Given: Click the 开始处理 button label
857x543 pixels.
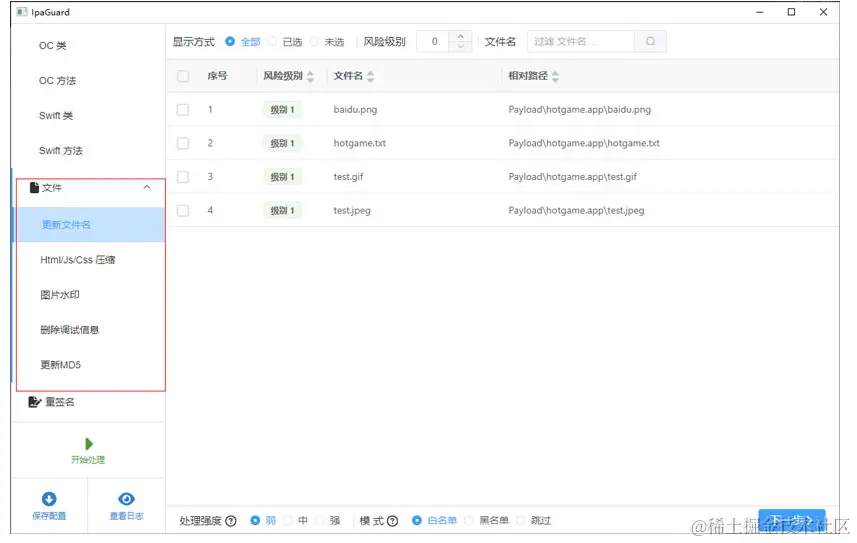Looking at the screenshot, I should 88,460.
